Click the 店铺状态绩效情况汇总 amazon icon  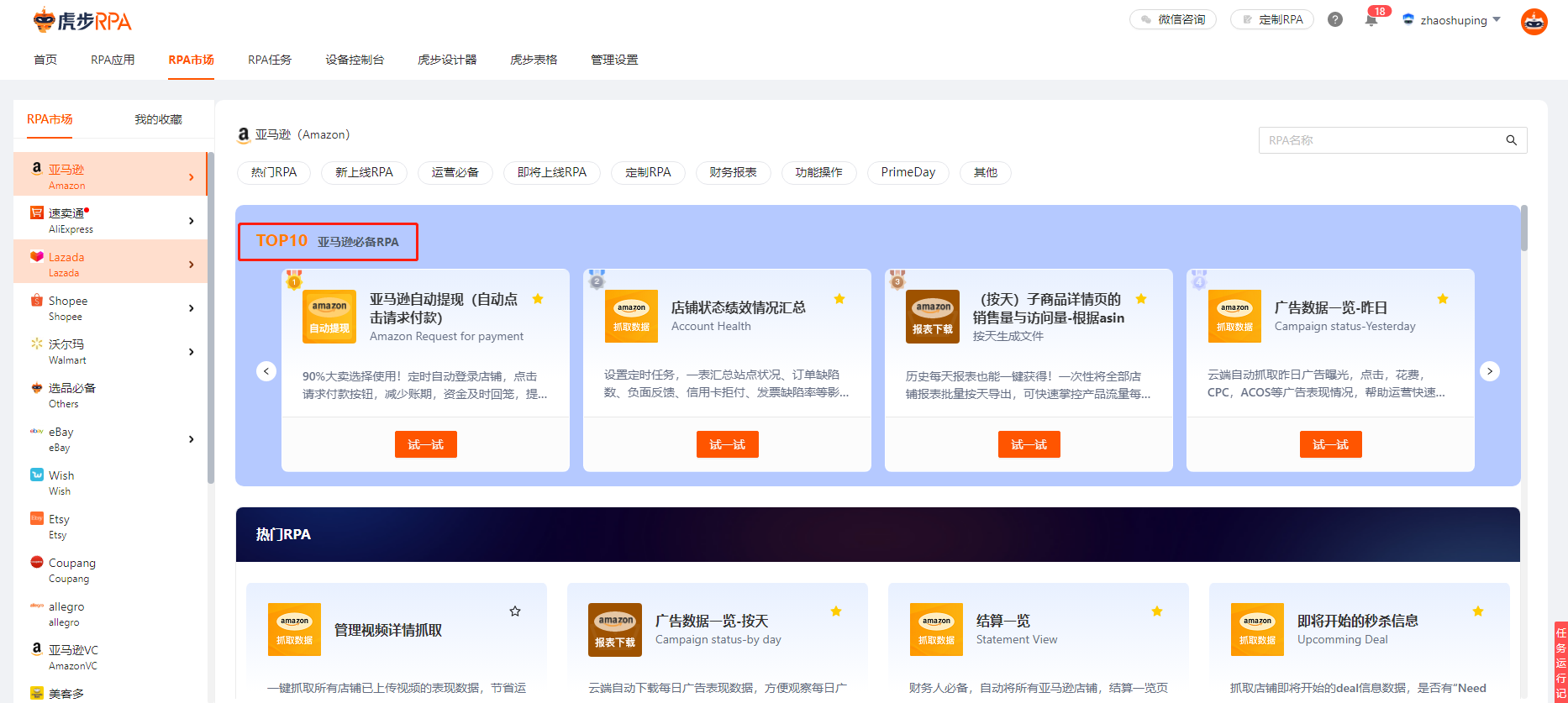click(x=631, y=317)
